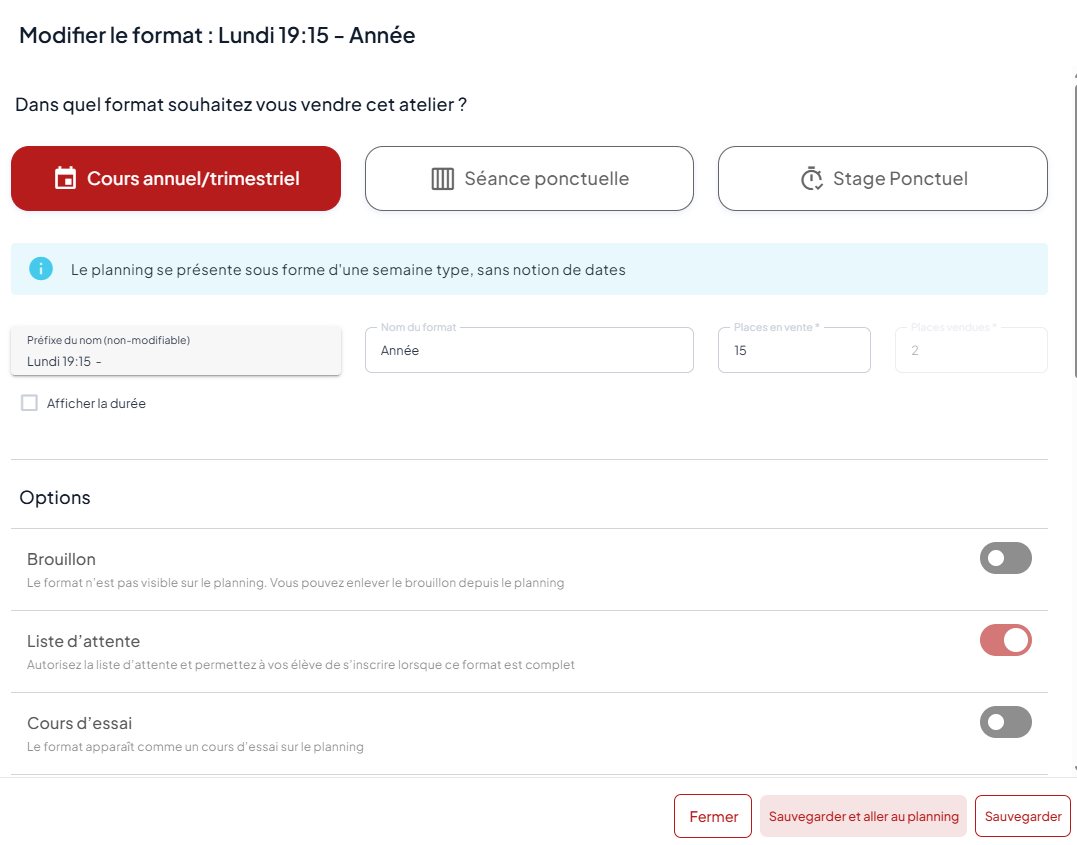This screenshot has width=1077, height=845.
Task: Click the standalone Sauvegarder button
Action: tap(1022, 816)
